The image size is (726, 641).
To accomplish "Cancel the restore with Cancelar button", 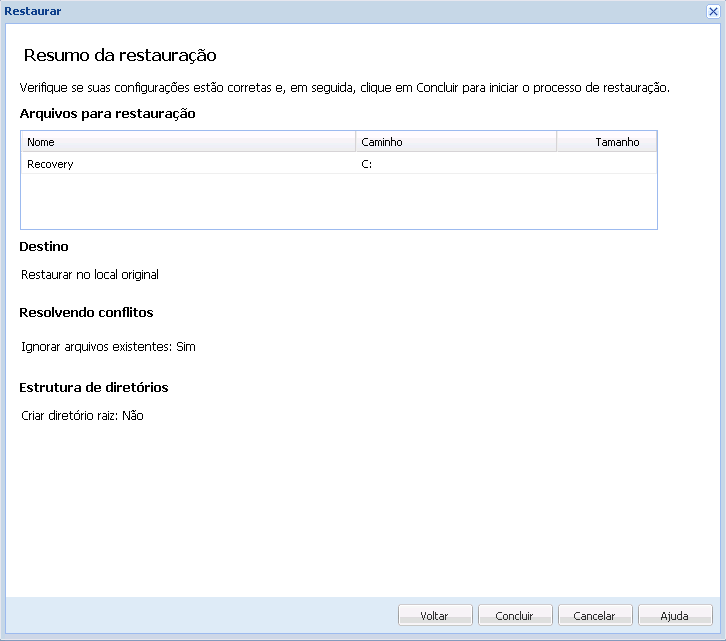I will (595, 616).
